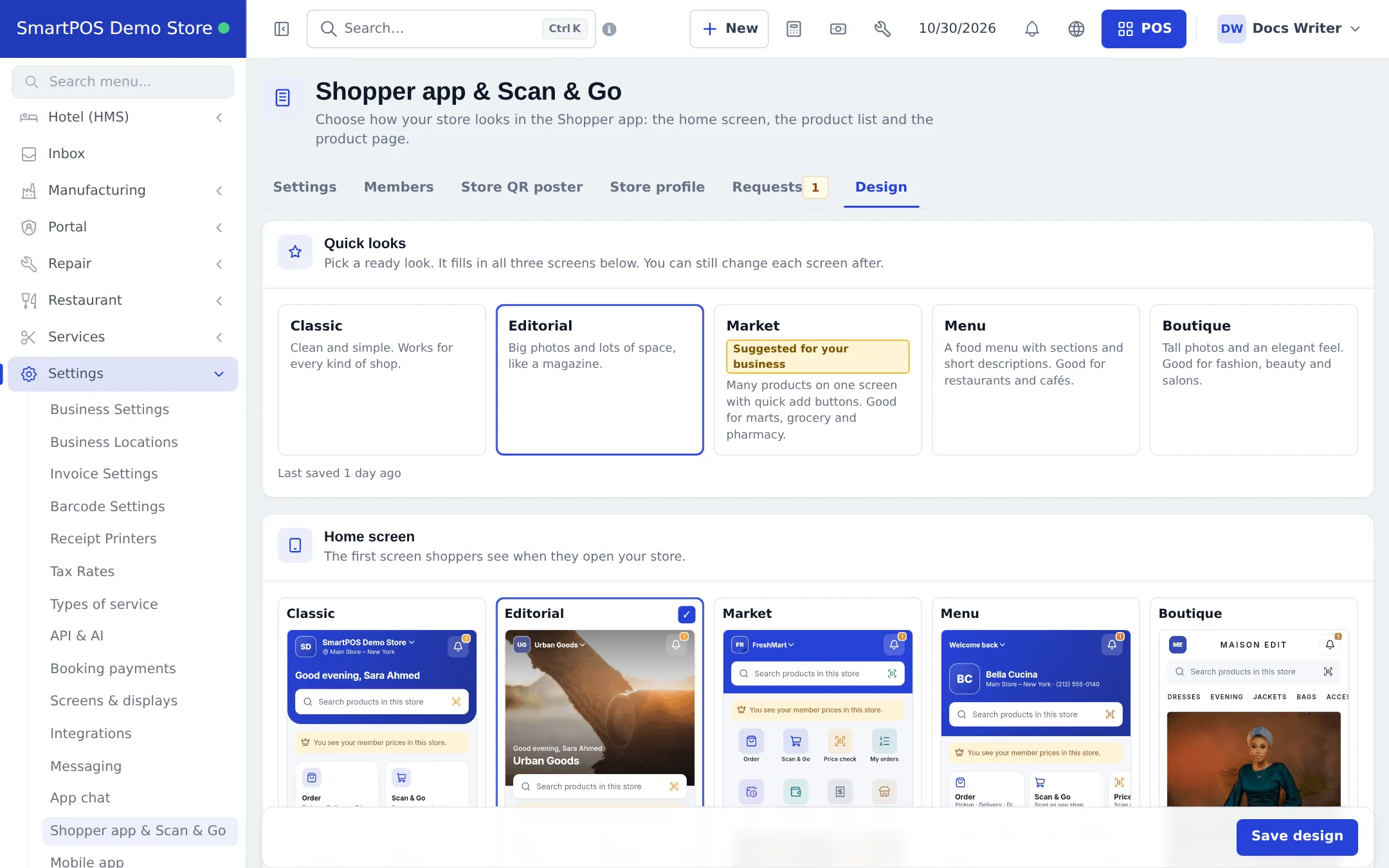Click the global Search field
Screen dimensions: 1389x868
tap(451, 29)
